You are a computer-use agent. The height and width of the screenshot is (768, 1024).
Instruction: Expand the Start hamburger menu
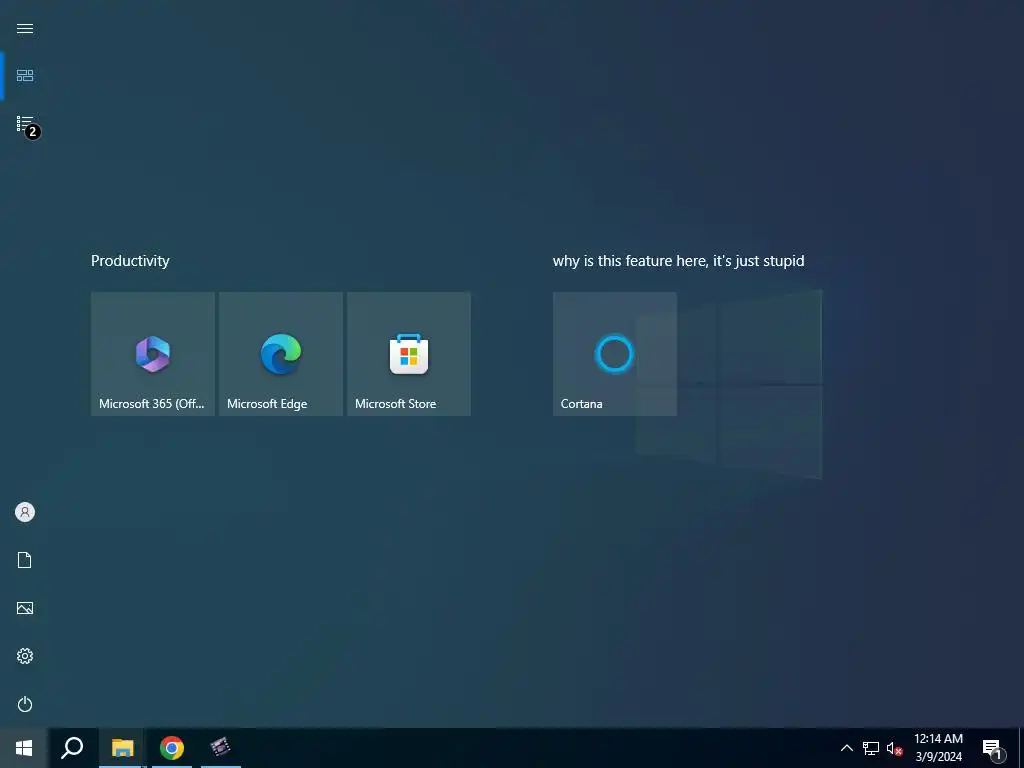(x=25, y=28)
